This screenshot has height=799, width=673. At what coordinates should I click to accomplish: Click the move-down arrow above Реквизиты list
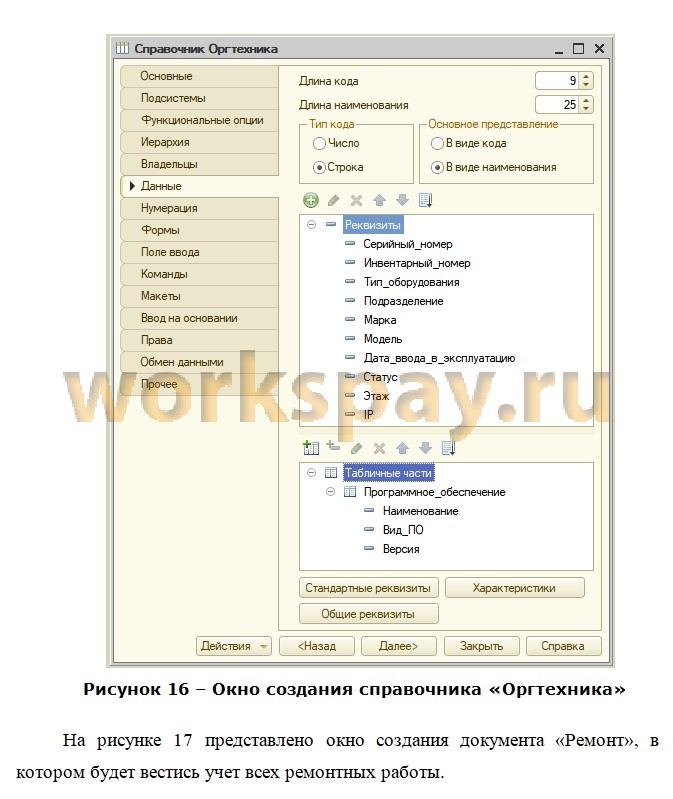[402, 200]
